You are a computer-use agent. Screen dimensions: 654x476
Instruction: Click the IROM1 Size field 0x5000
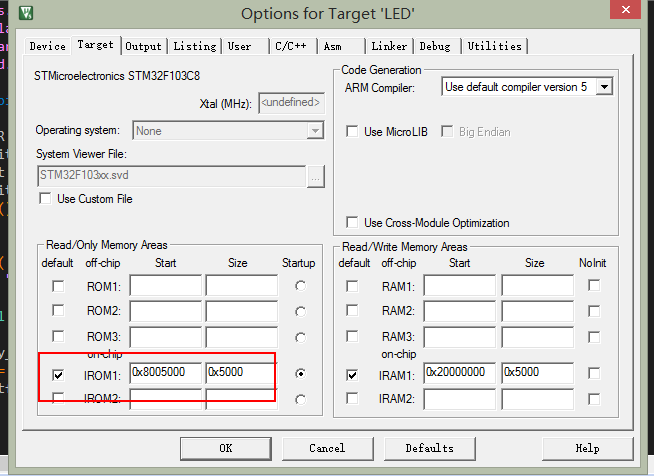click(x=241, y=373)
